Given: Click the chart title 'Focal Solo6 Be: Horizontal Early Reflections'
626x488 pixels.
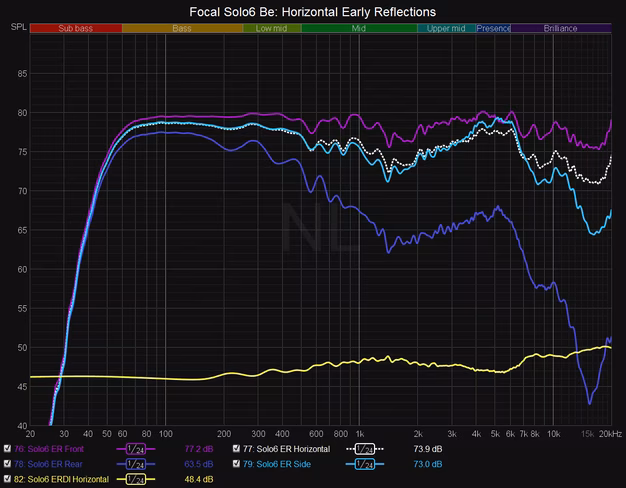Looking at the screenshot, I should click(313, 12).
